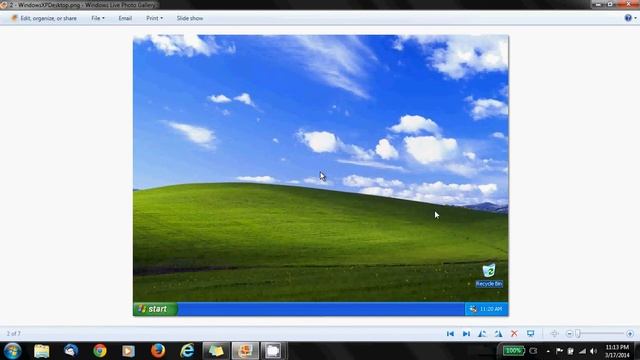Click the network signal tray icon

582,351
